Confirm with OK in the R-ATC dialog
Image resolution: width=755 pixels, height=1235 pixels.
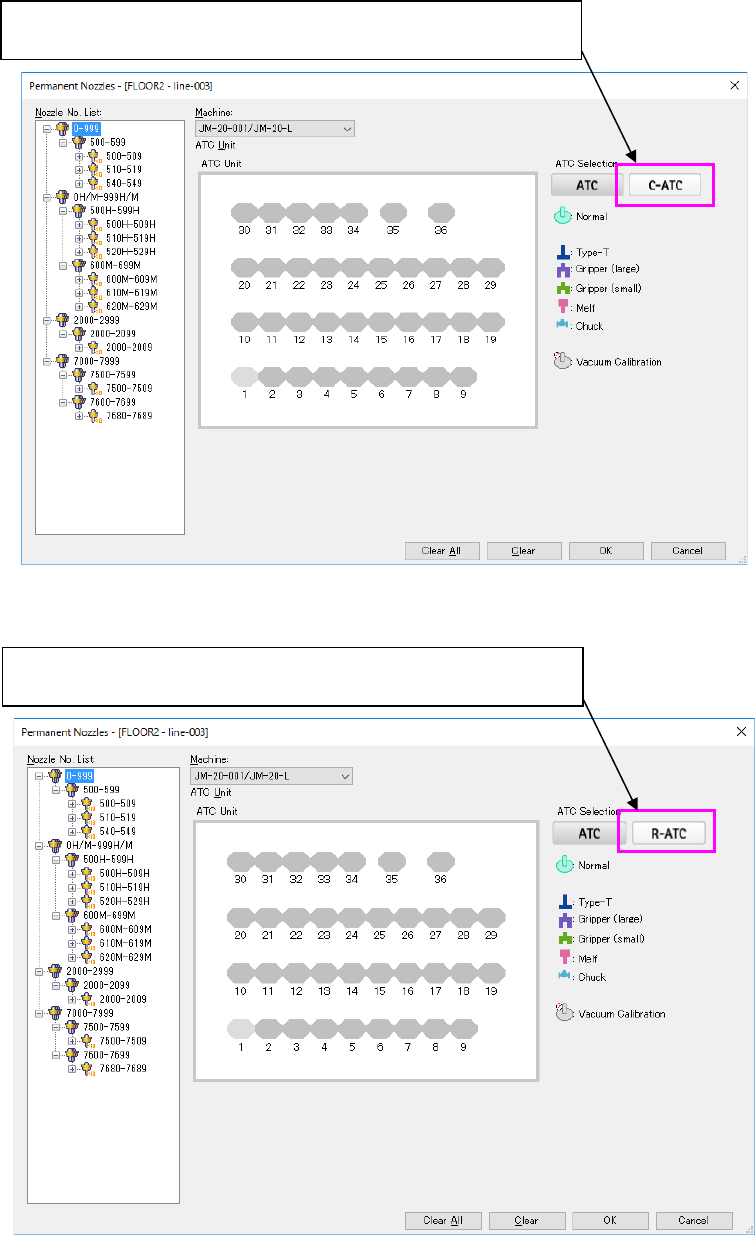(610, 1220)
